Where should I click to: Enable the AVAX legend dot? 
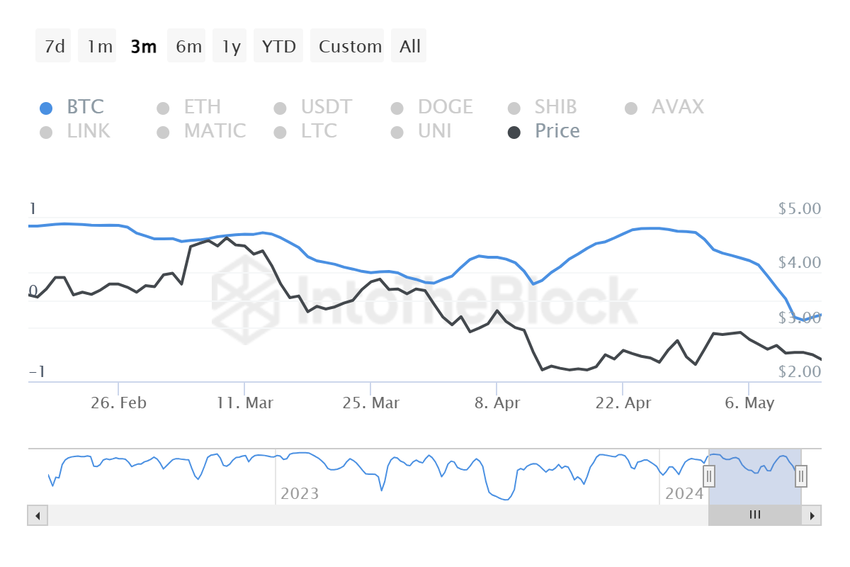click(x=631, y=108)
